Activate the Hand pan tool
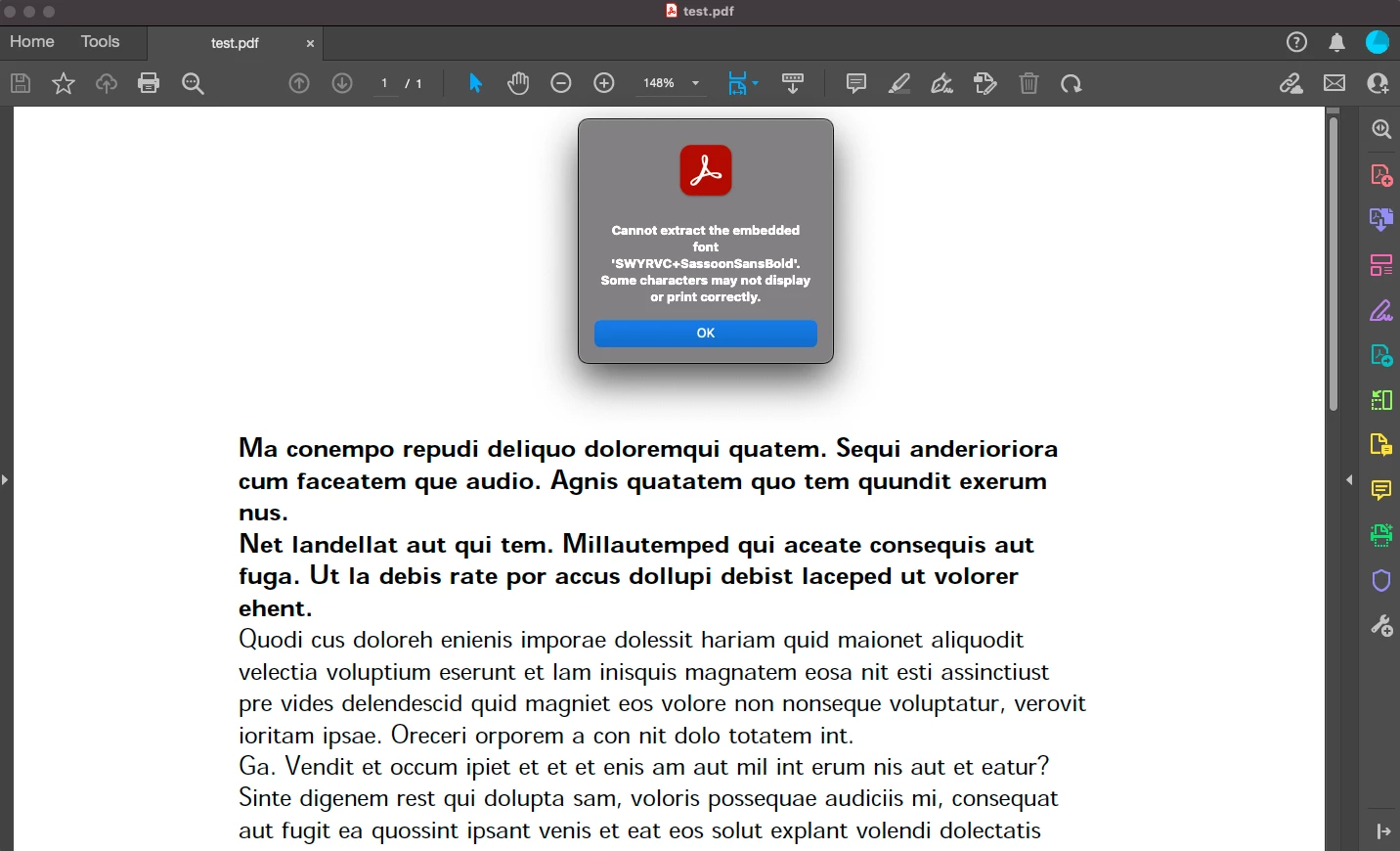Screen dimensions: 1400x851 (518, 83)
